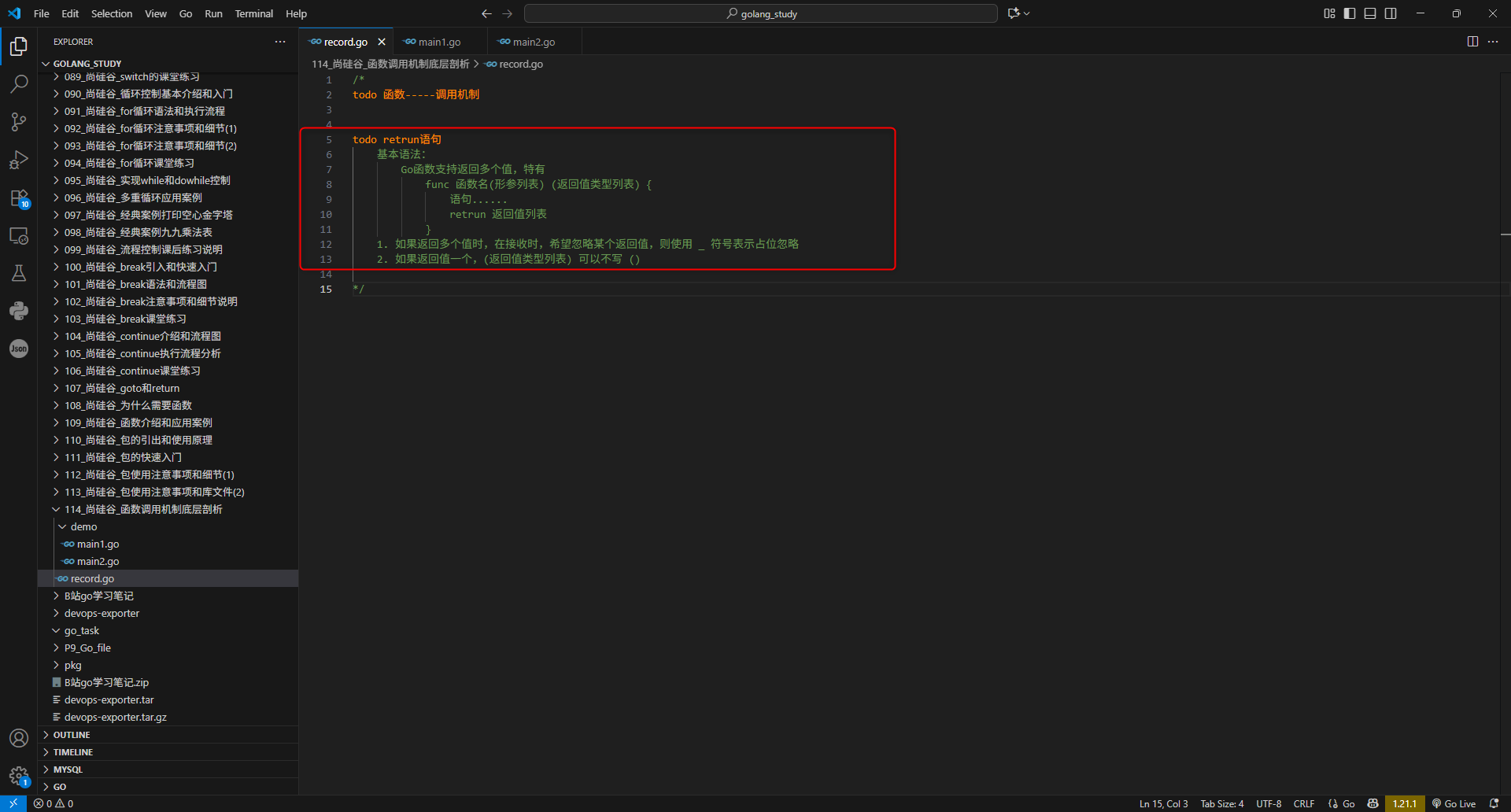
Task: Expand the B站go学习笔记 folder
Action: [168, 596]
